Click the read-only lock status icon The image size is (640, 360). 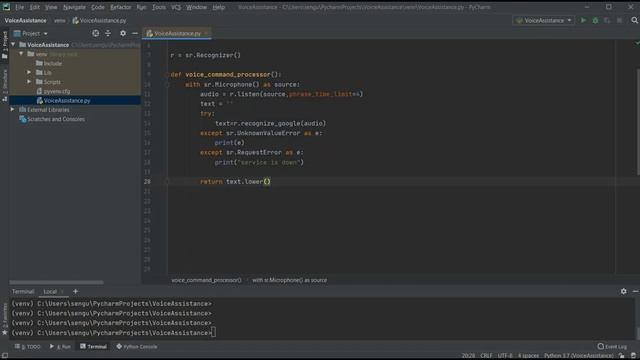click(x=621, y=356)
